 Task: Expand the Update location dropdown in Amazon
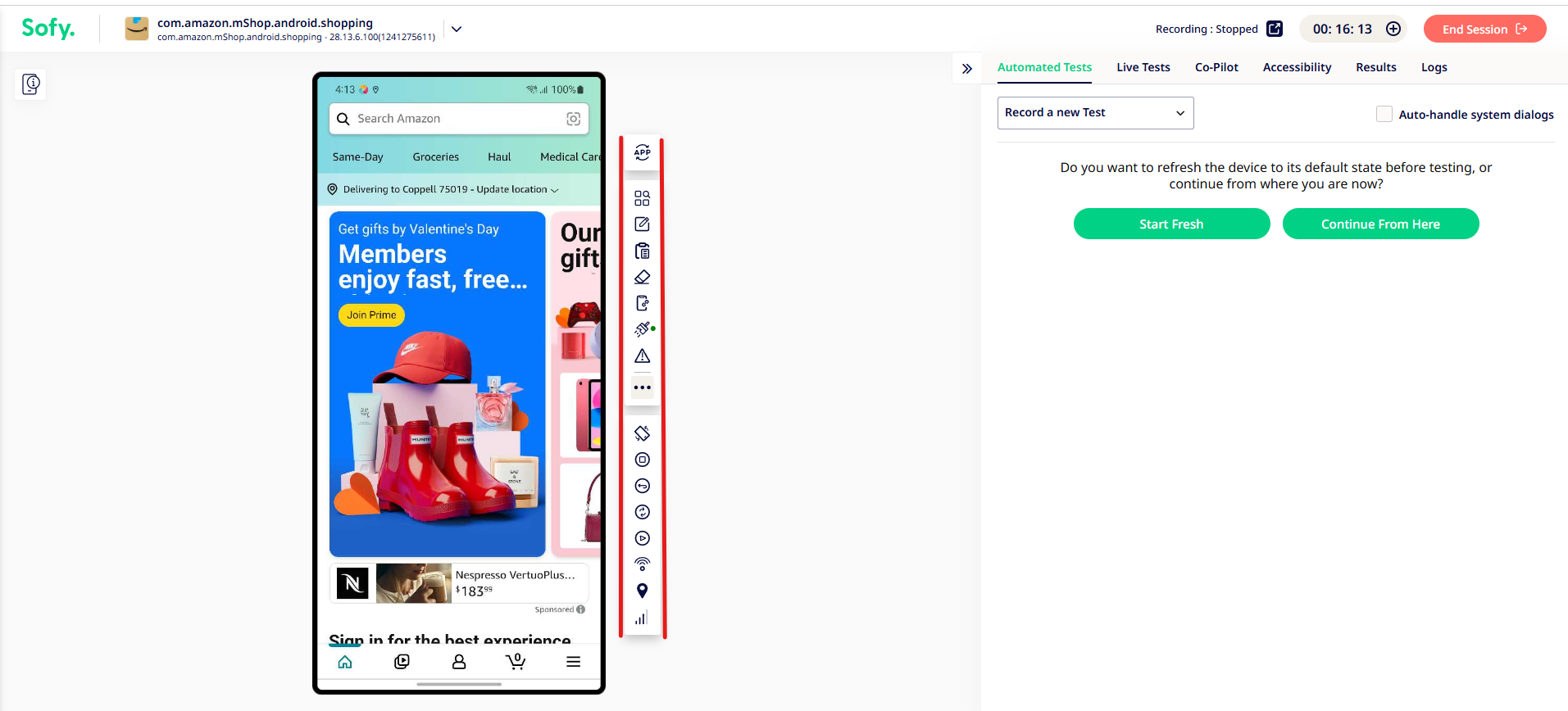(556, 190)
